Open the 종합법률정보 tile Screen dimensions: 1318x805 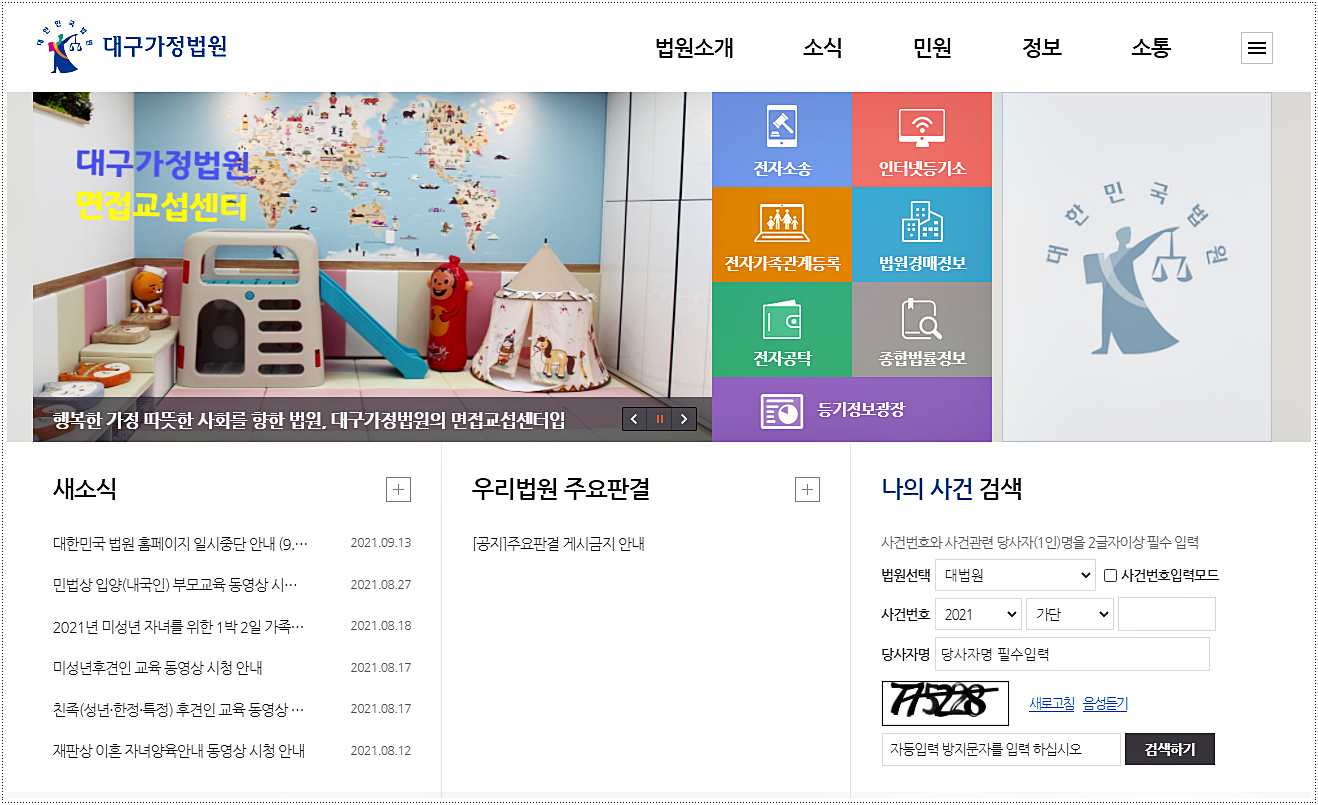pos(922,330)
